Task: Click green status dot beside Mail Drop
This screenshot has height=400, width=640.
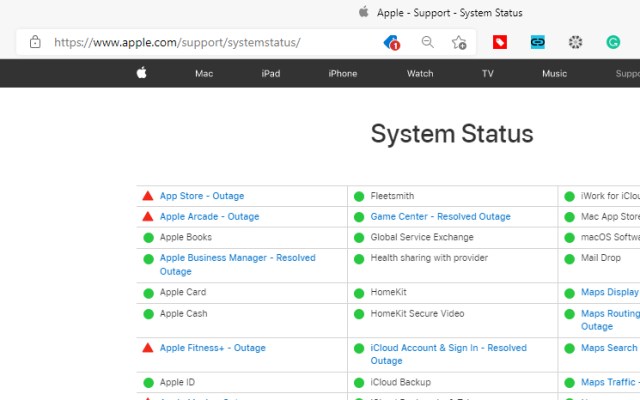Action: (569, 258)
